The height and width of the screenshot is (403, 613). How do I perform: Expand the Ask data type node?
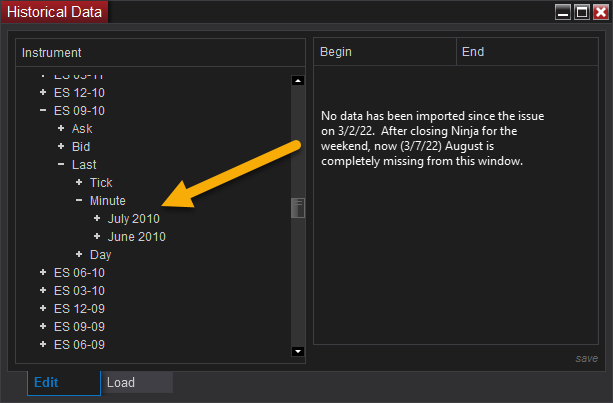click(x=61, y=128)
